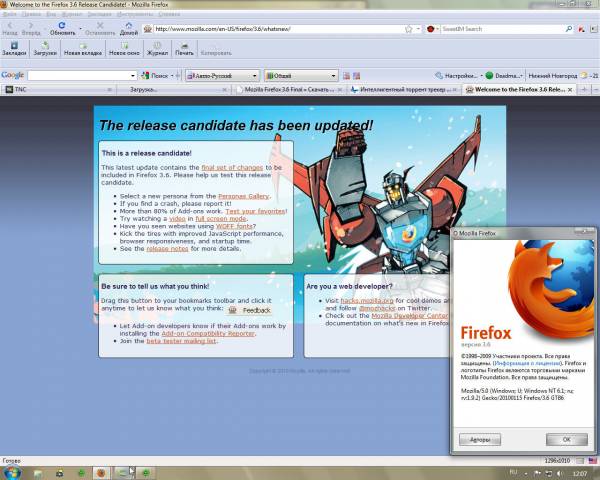Open the search engine selector dropdown
Image resolution: width=600 pixels, height=480 pixels.
click(432, 29)
